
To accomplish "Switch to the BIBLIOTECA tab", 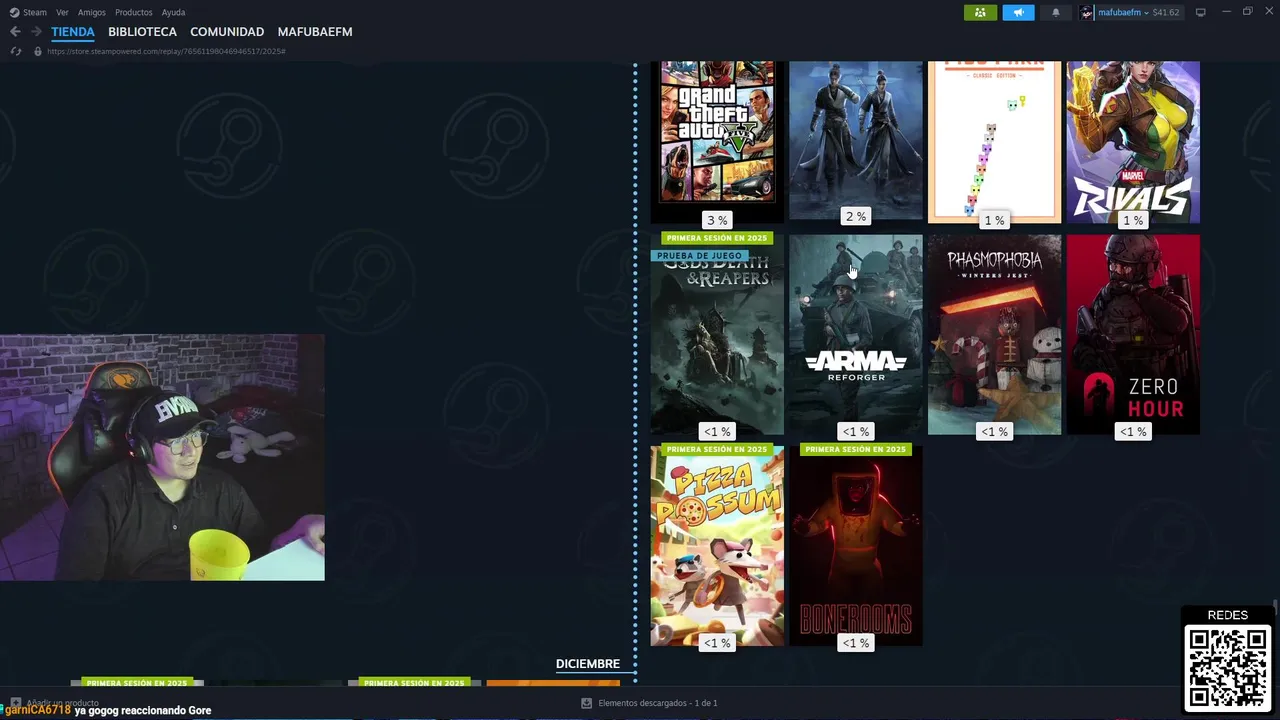I will (142, 32).
